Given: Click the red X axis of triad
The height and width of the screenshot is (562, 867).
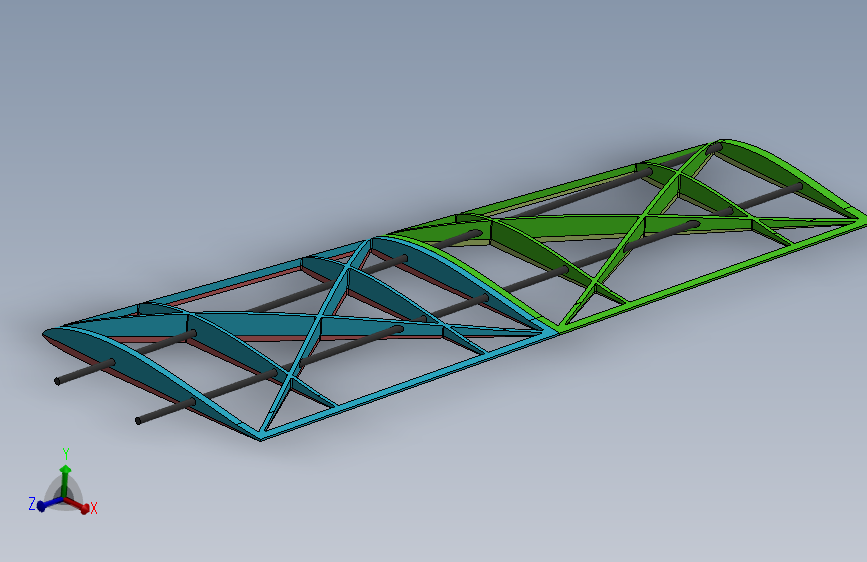Looking at the screenshot, I should [78, 504].
